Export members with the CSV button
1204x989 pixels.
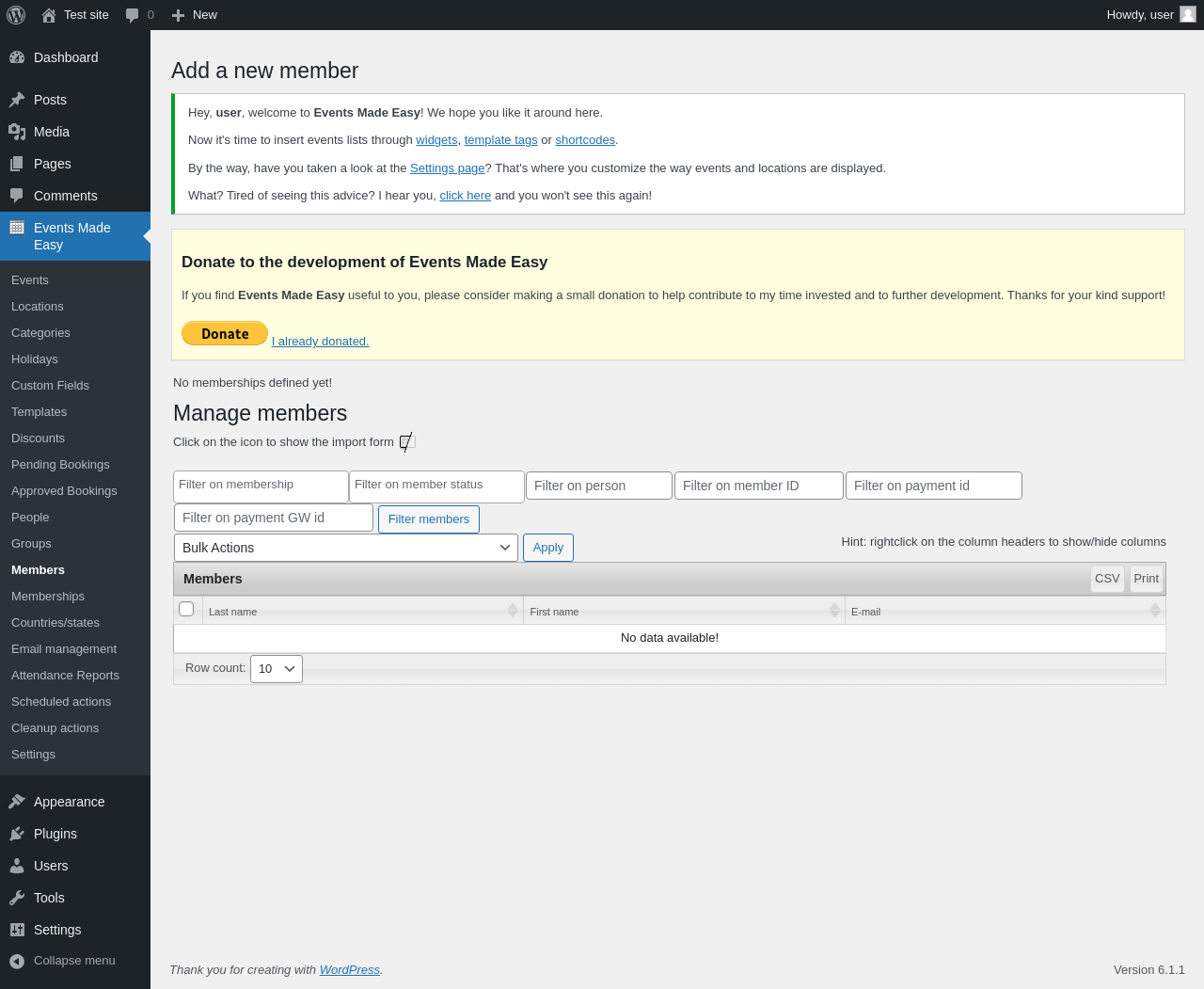tap(1107, 579)
